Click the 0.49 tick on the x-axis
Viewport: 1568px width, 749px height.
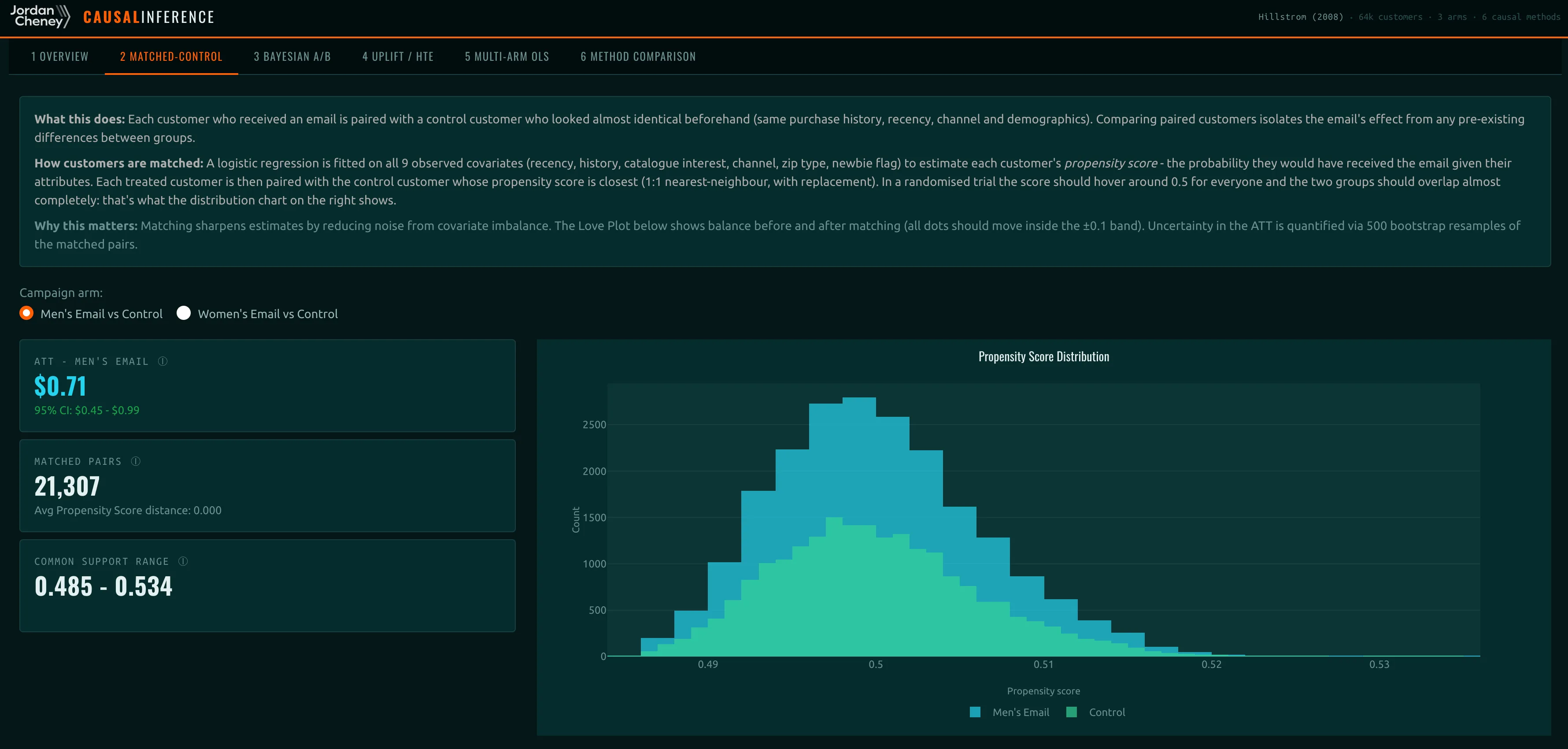click(x=707, y=664)
